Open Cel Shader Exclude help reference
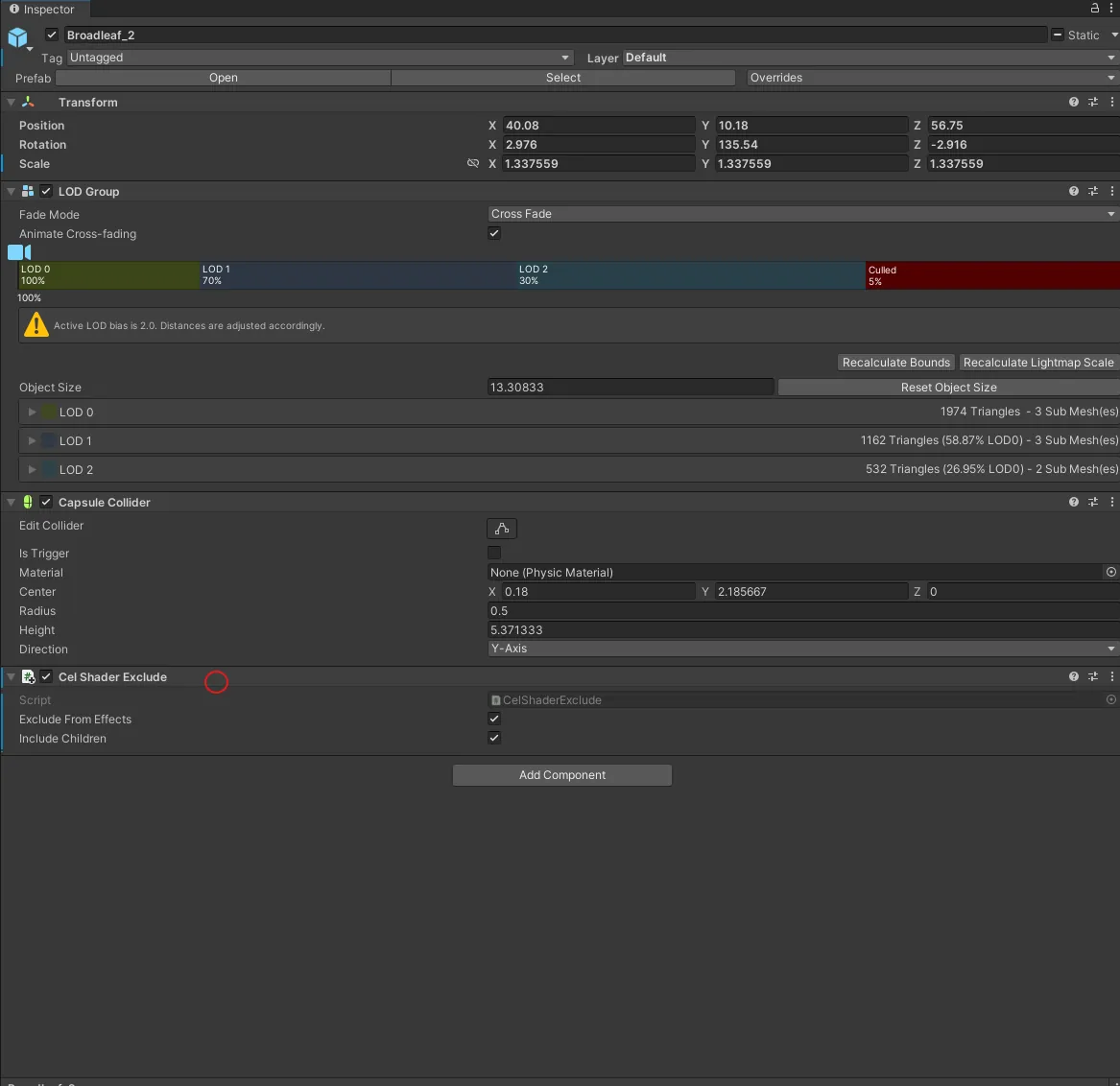The image size is (1120, 1086). [x=1074, y=676]
